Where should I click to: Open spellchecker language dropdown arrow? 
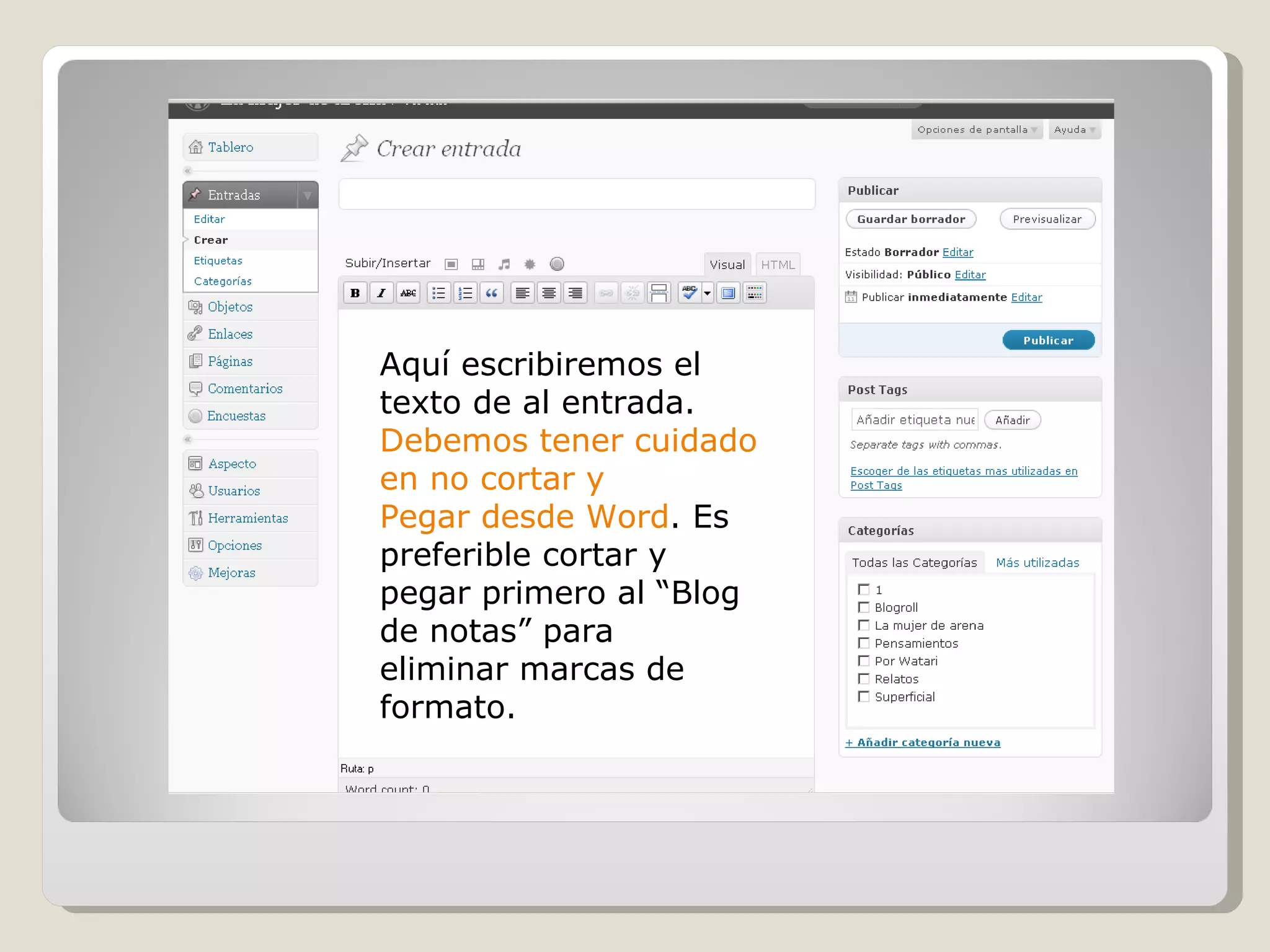[x=707, y=293]
